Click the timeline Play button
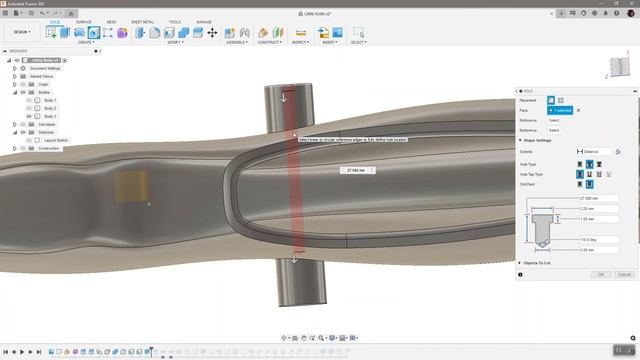 point(22,351)
